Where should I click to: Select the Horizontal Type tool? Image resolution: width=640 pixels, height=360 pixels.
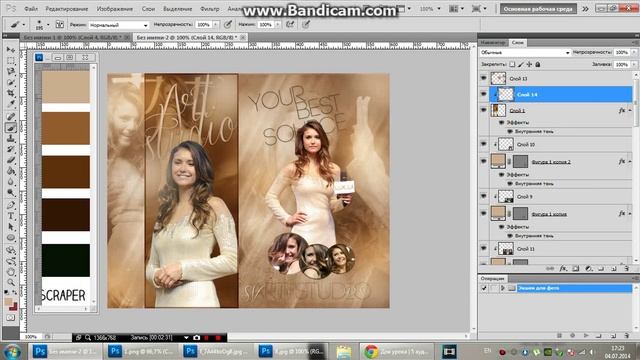11,216
